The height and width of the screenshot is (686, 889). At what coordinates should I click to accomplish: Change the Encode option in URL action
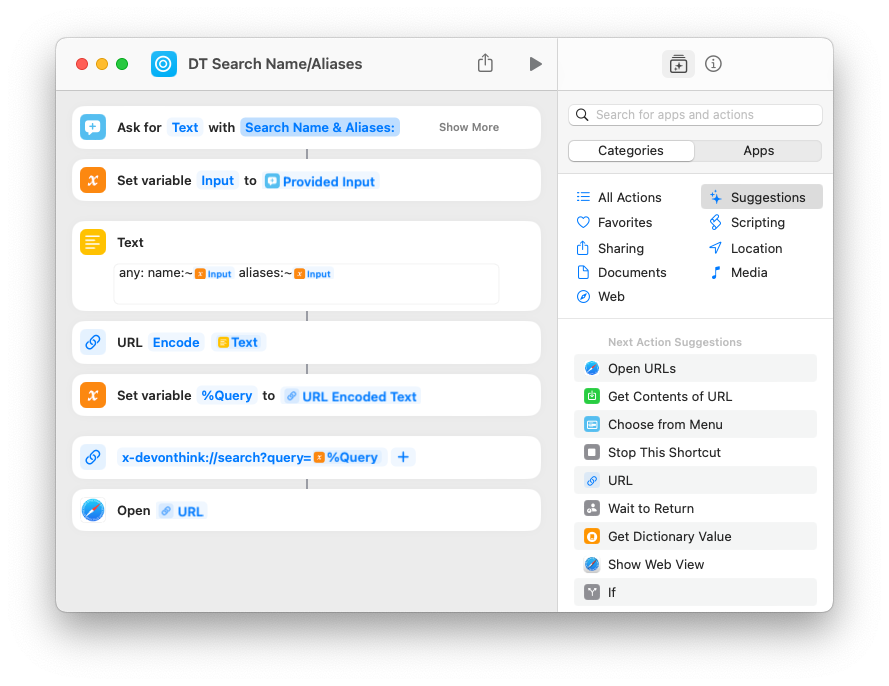tap(176, 342)
